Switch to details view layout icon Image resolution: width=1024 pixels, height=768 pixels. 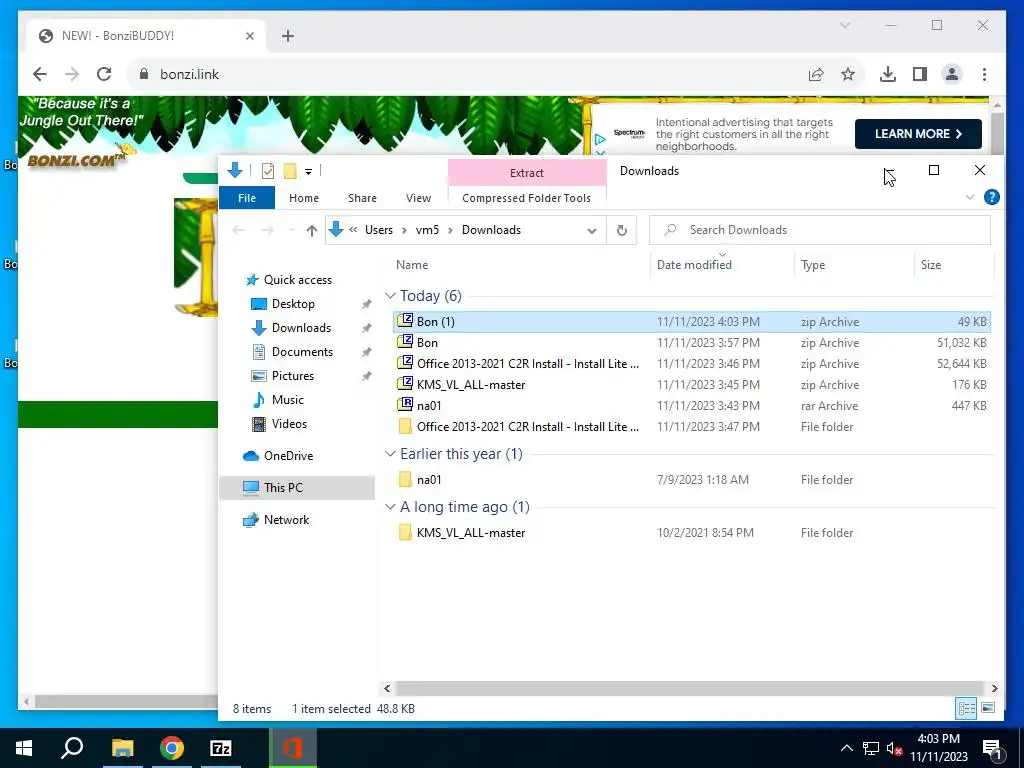click(967, 708)
